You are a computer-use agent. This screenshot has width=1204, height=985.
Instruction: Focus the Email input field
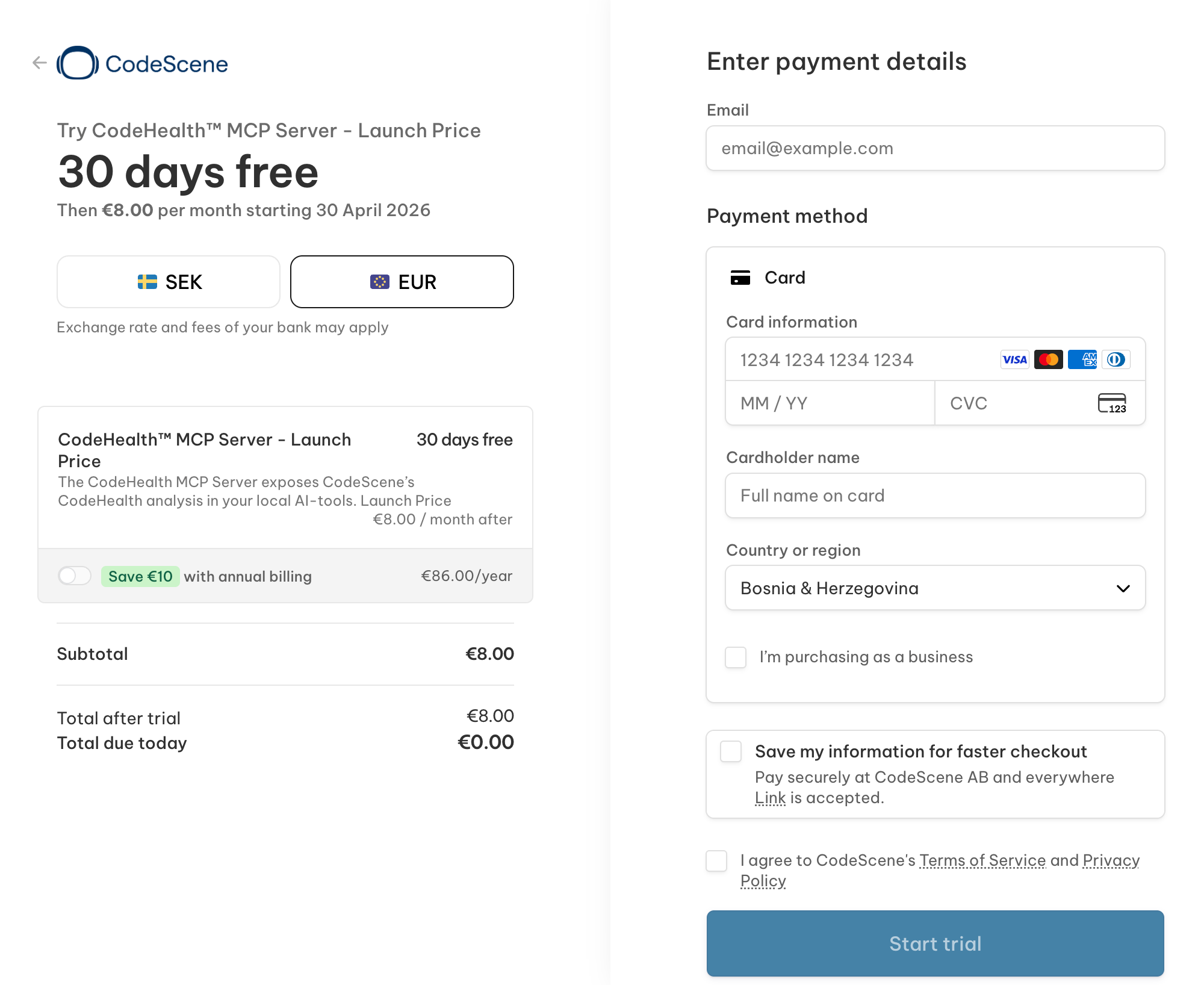click(935, 148)
